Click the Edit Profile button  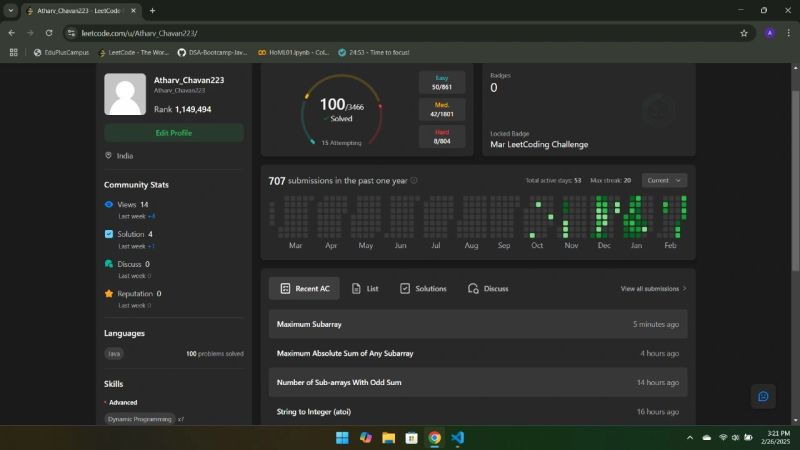[174, 132]
